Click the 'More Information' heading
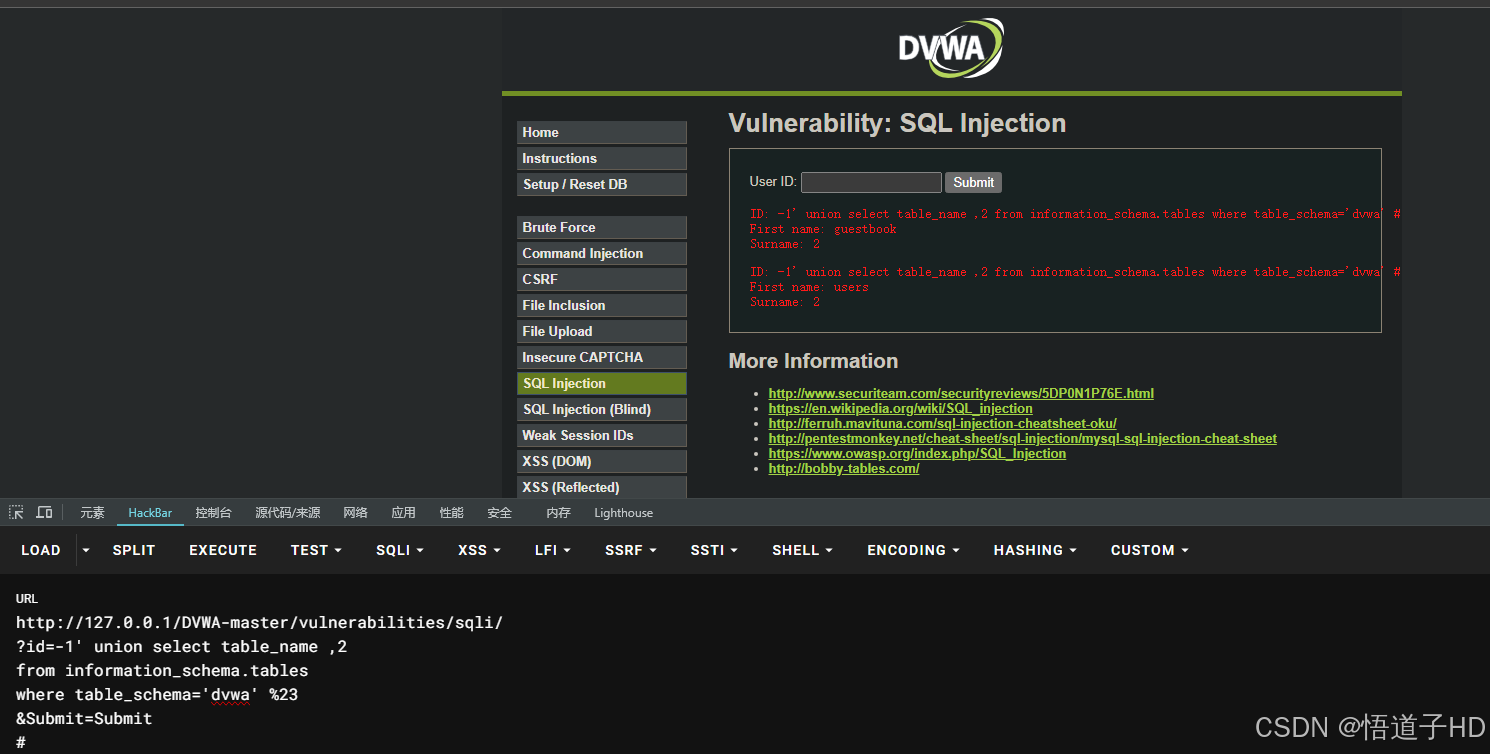This screenshot has width=1490, height=754. click(813, 361)
